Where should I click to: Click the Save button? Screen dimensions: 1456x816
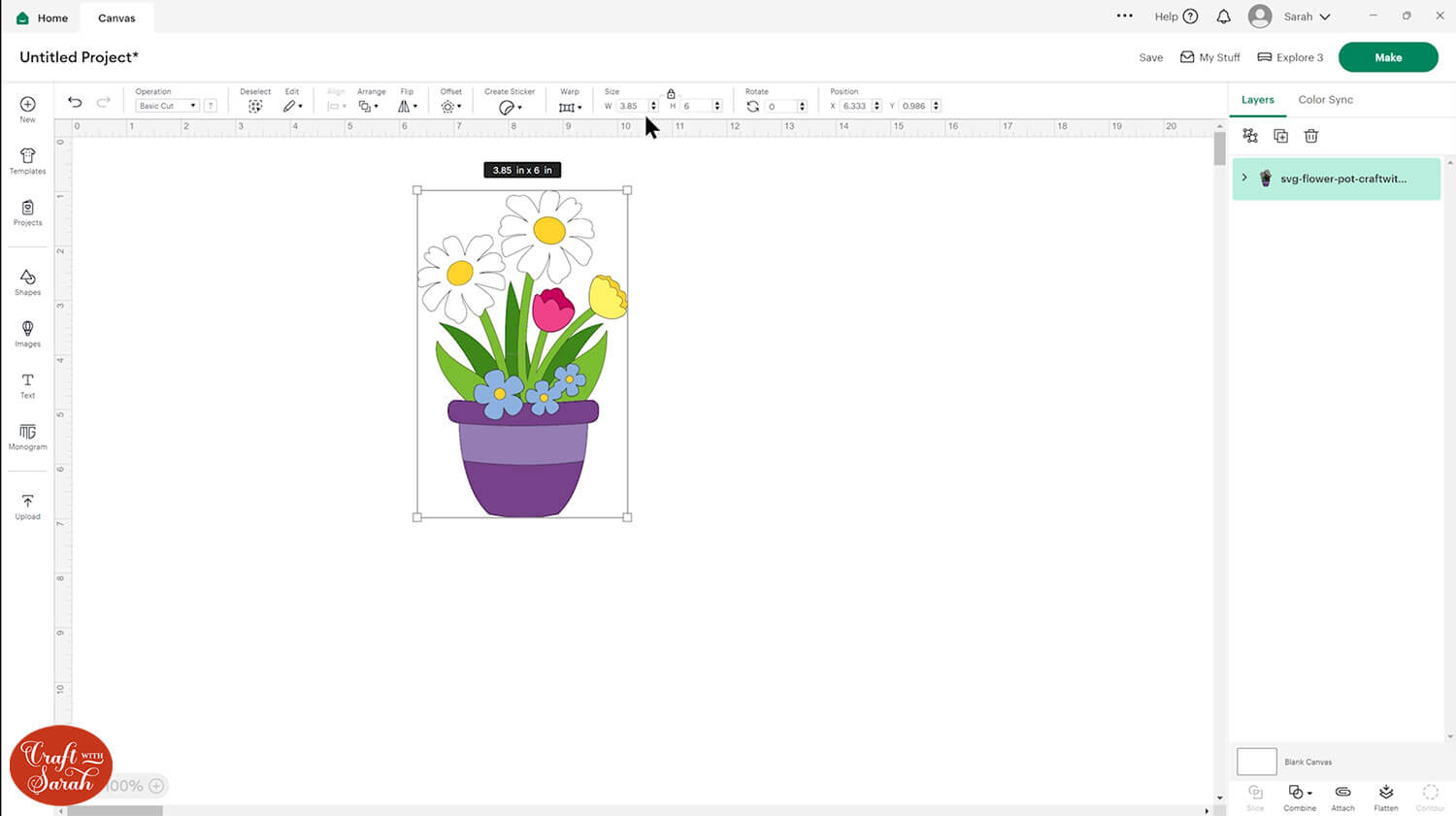[x=1150, y=58]
